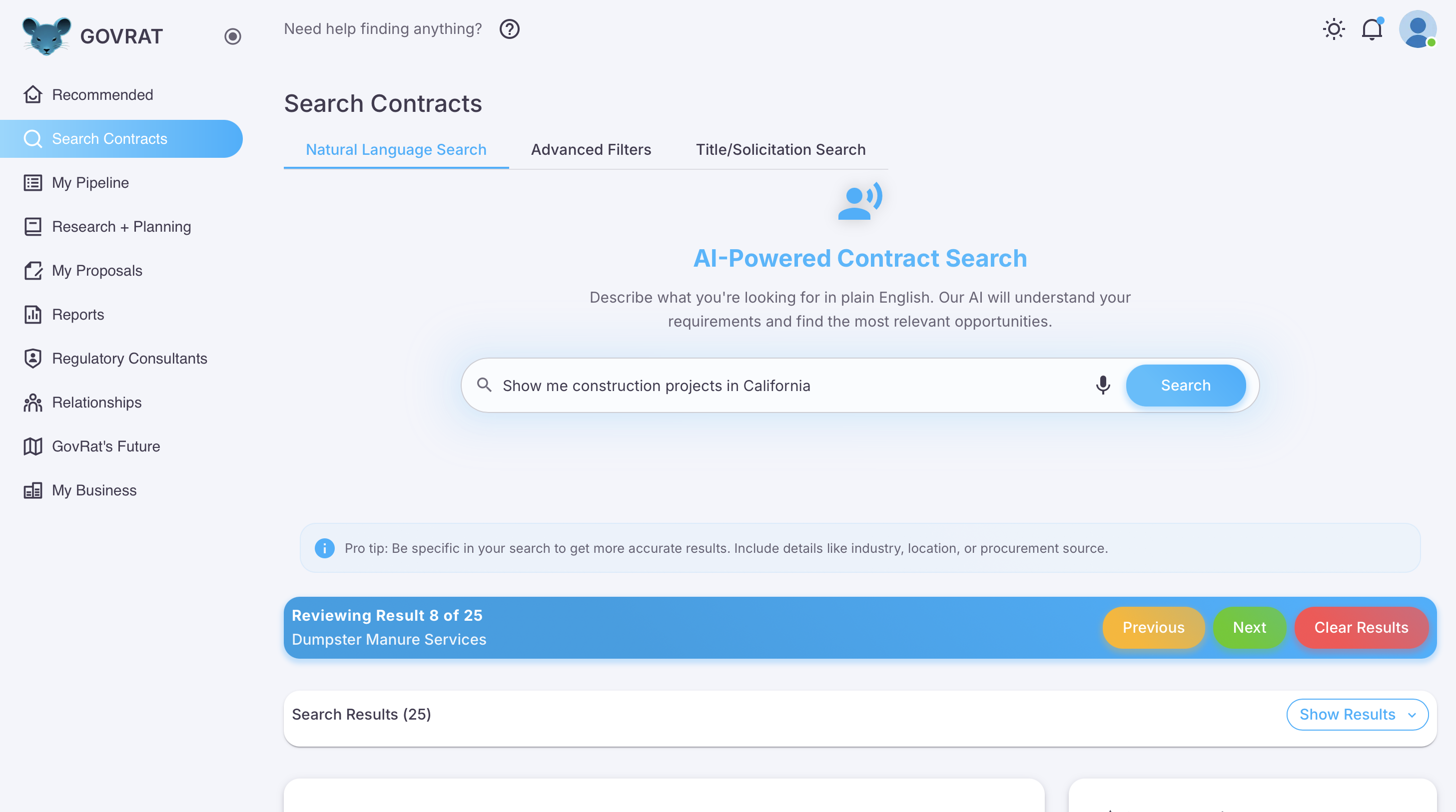
Task: Click the microphone voice input icon
Action: pyautogui.click(x=1102, y=386)
